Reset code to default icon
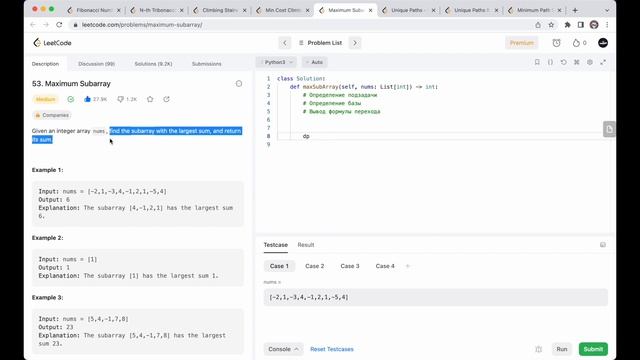Image resolution: width=640 pixels, height=360 pixels. pos(563,62)
